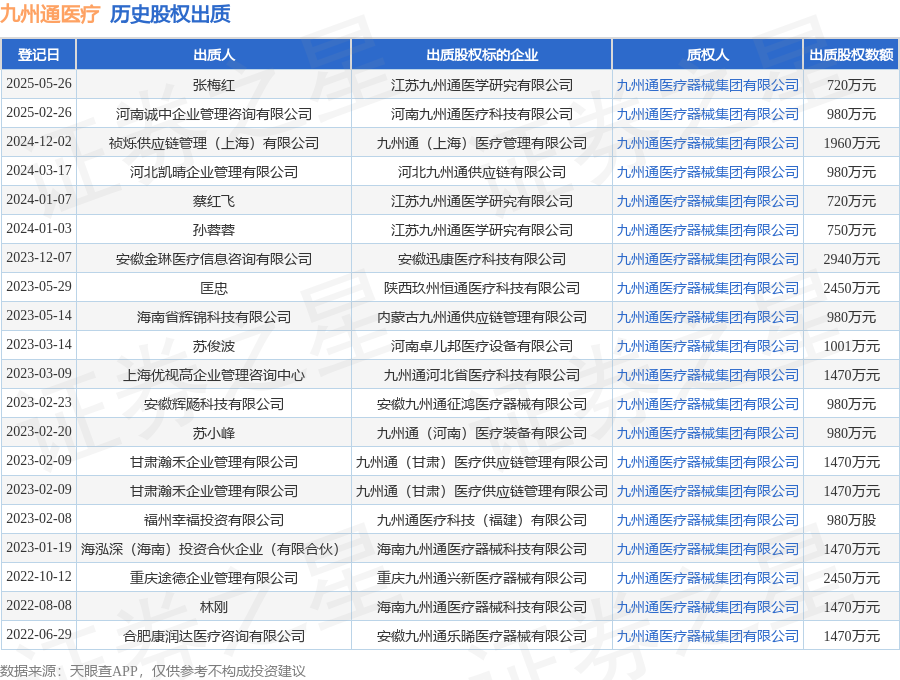Click the 980万股 amount cell
This screenshot has width=900, height=680.
coord(851,520)
